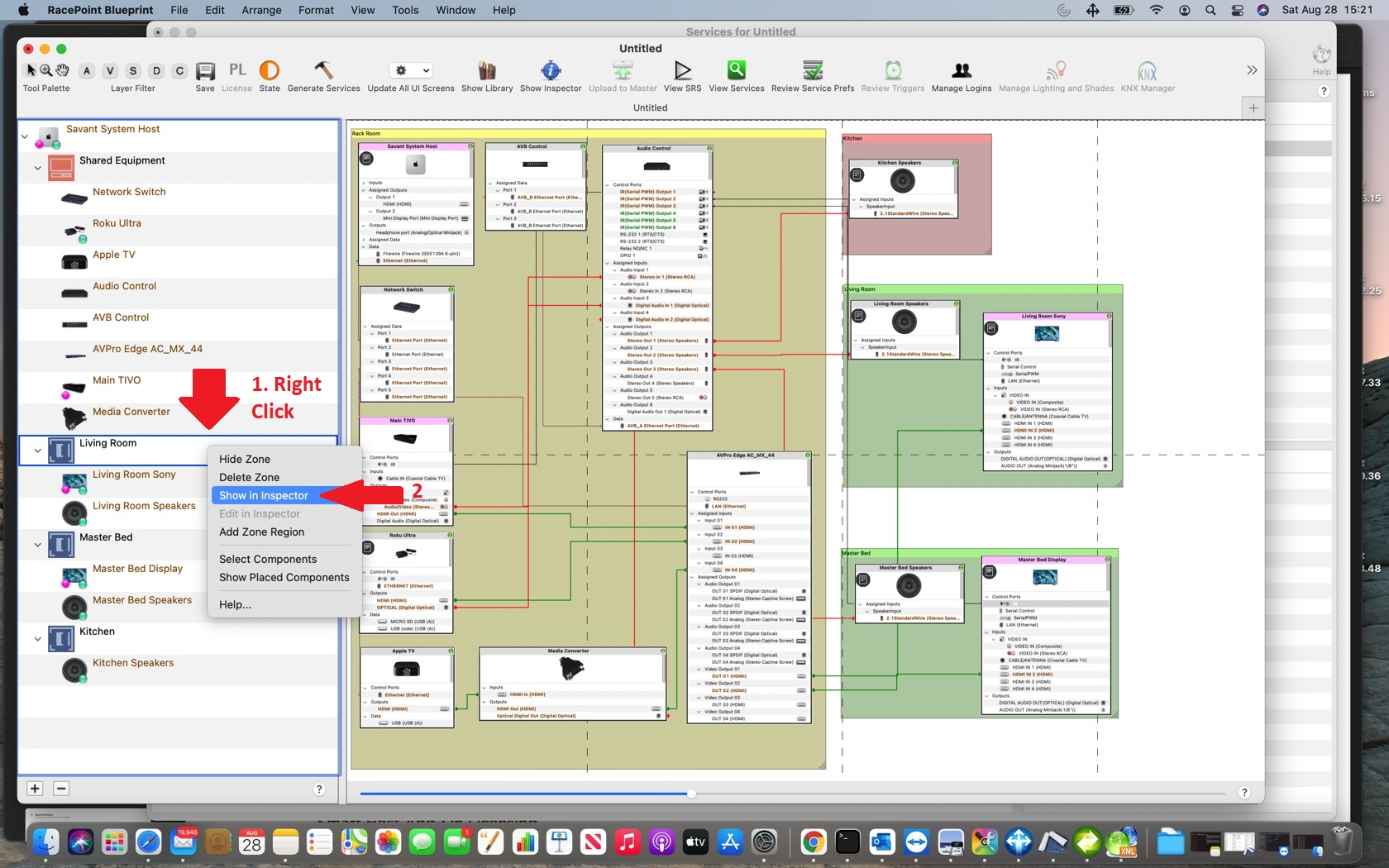
Task: Click the Generate Services hammer icon
Action: (x=323, y=70)
